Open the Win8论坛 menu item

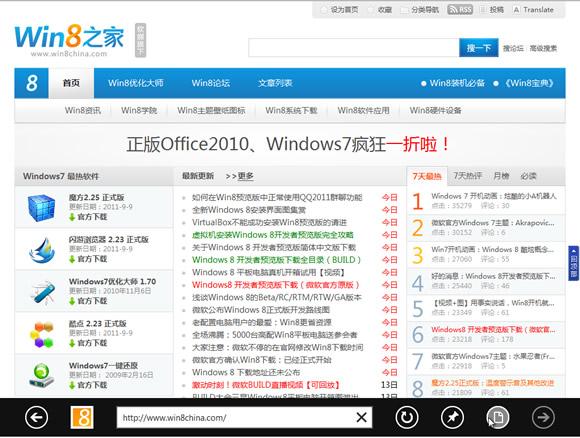pos(211,83)
